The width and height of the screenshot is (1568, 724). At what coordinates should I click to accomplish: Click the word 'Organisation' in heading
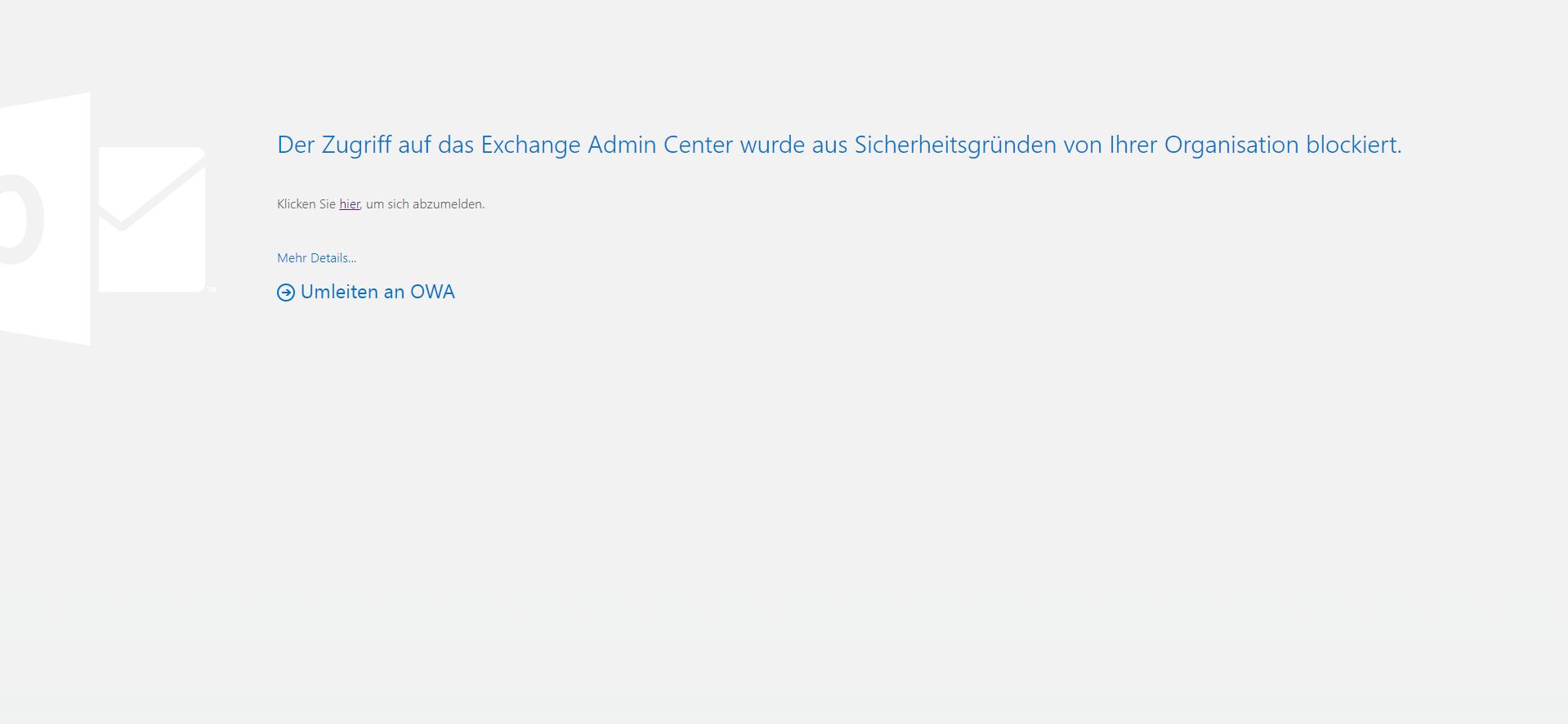(x=1231, y=145)
